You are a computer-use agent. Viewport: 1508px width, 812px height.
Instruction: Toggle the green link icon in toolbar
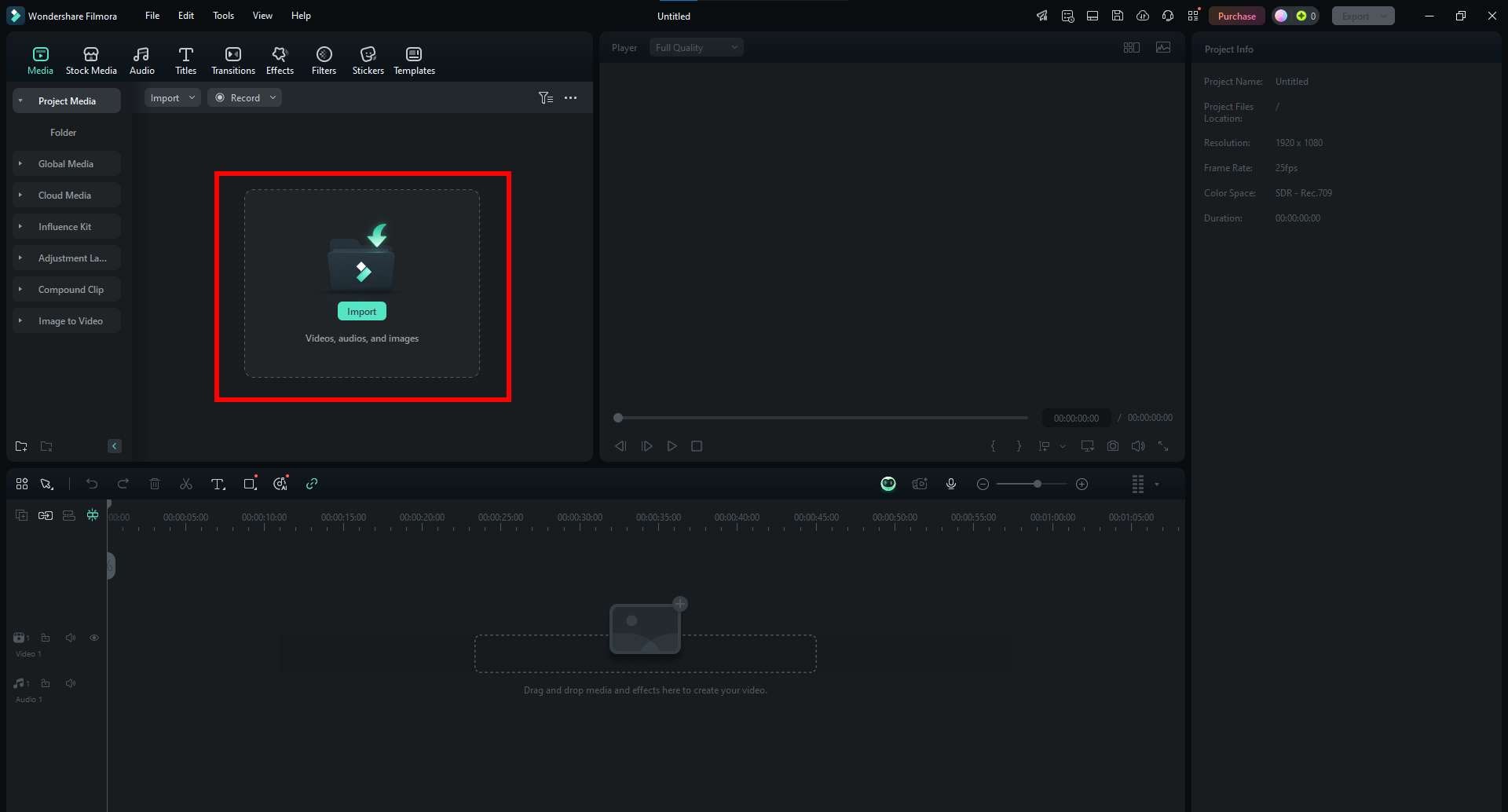312,485
